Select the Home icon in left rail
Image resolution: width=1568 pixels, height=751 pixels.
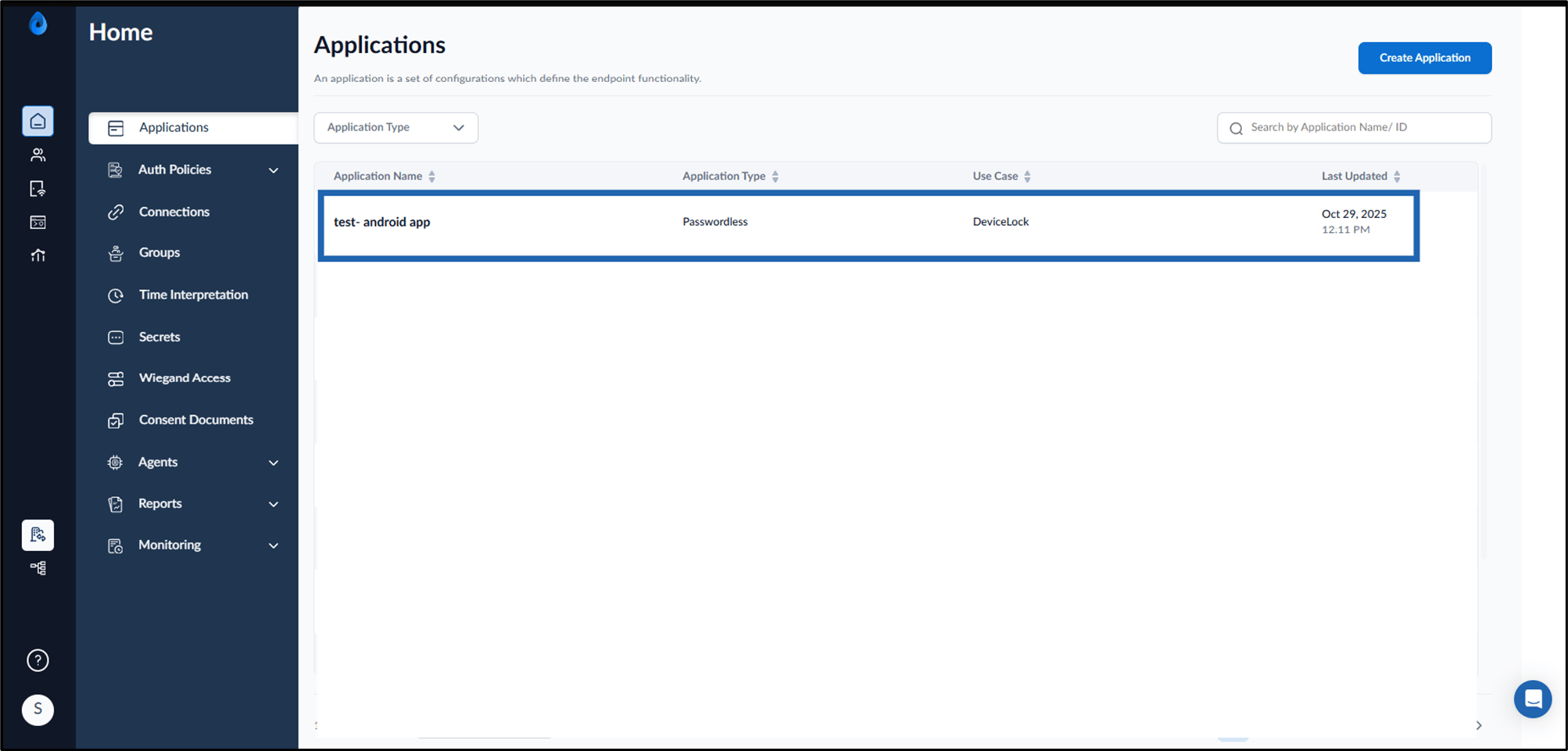point(38,121)
